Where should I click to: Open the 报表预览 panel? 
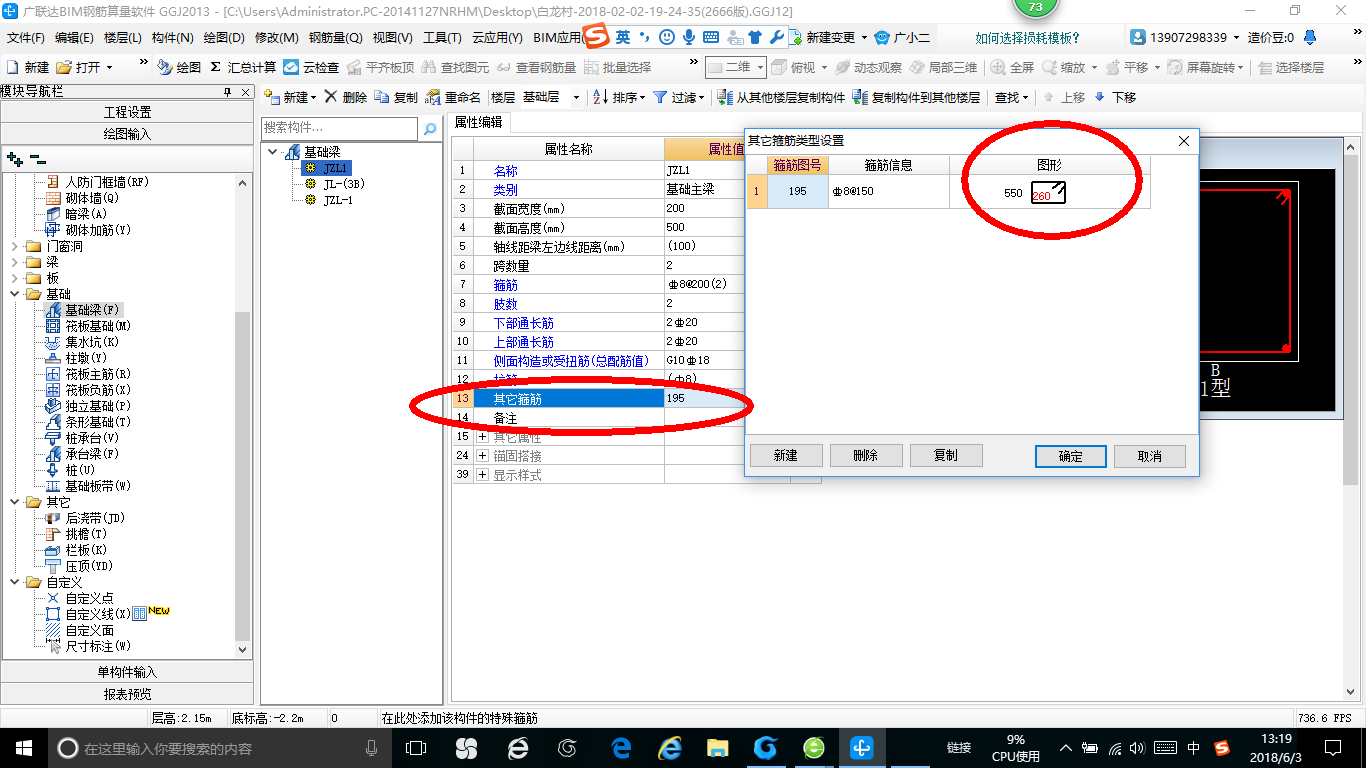pyautogui.click(x=127, y=694)
